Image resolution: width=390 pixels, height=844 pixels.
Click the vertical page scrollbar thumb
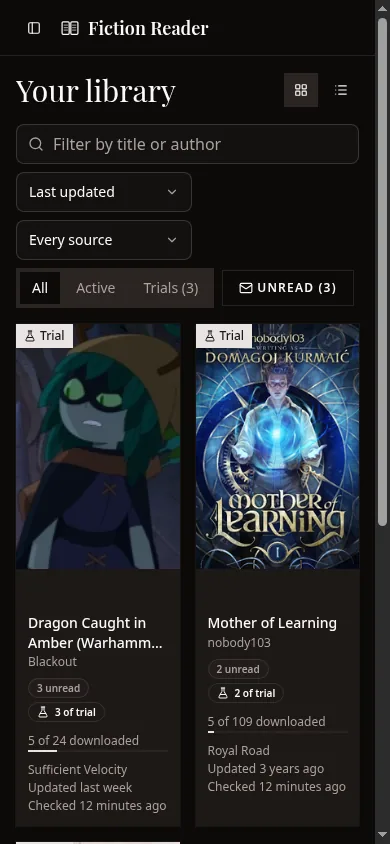[382, 271]
